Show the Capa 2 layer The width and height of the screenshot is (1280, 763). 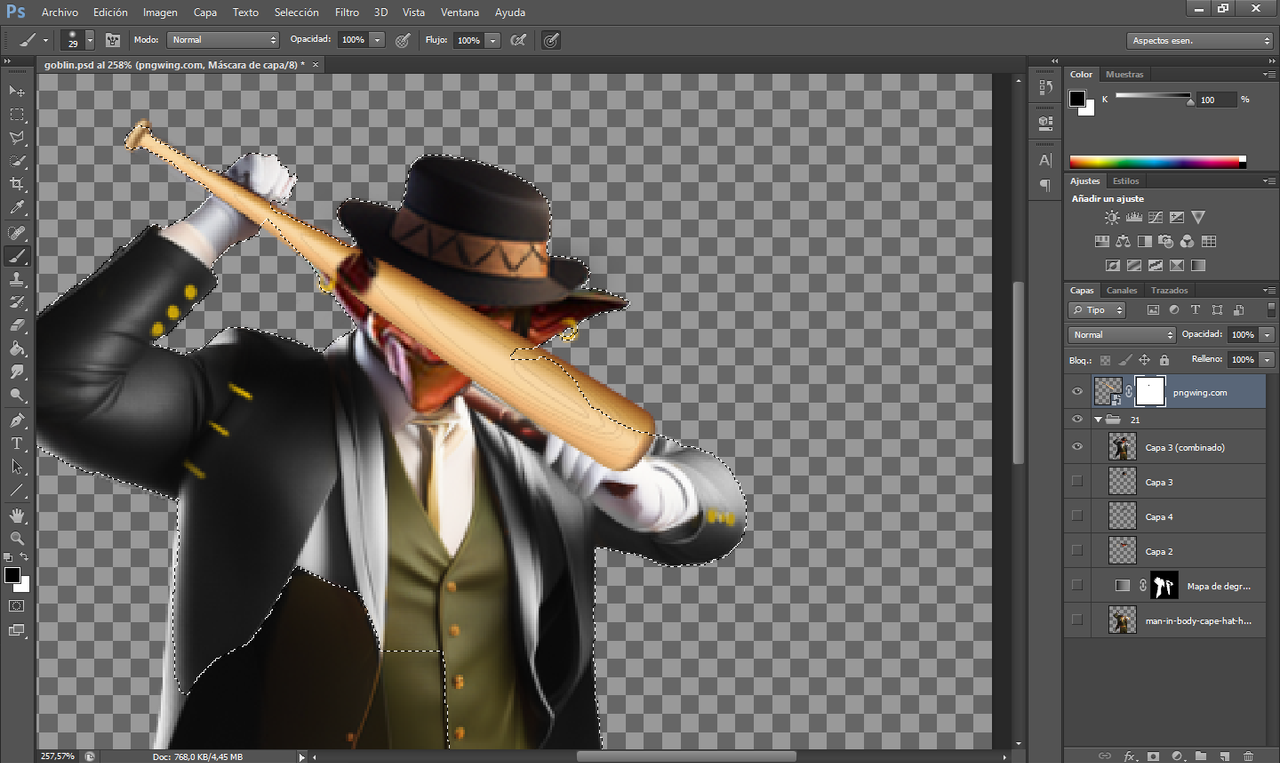click(x=1077, y=551)
